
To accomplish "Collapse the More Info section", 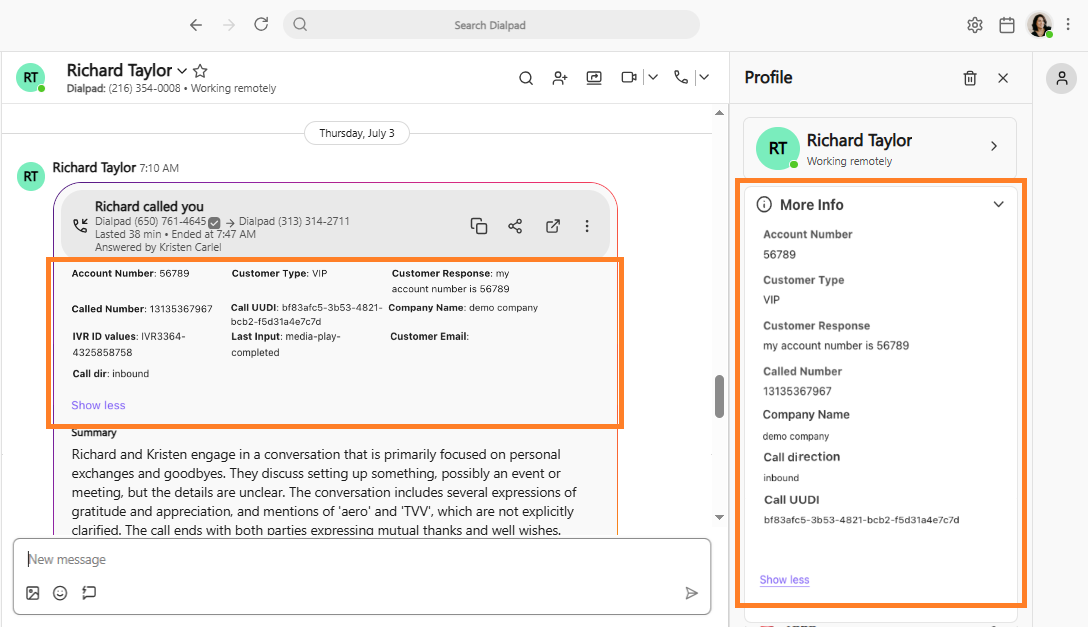I will (998, 205).
